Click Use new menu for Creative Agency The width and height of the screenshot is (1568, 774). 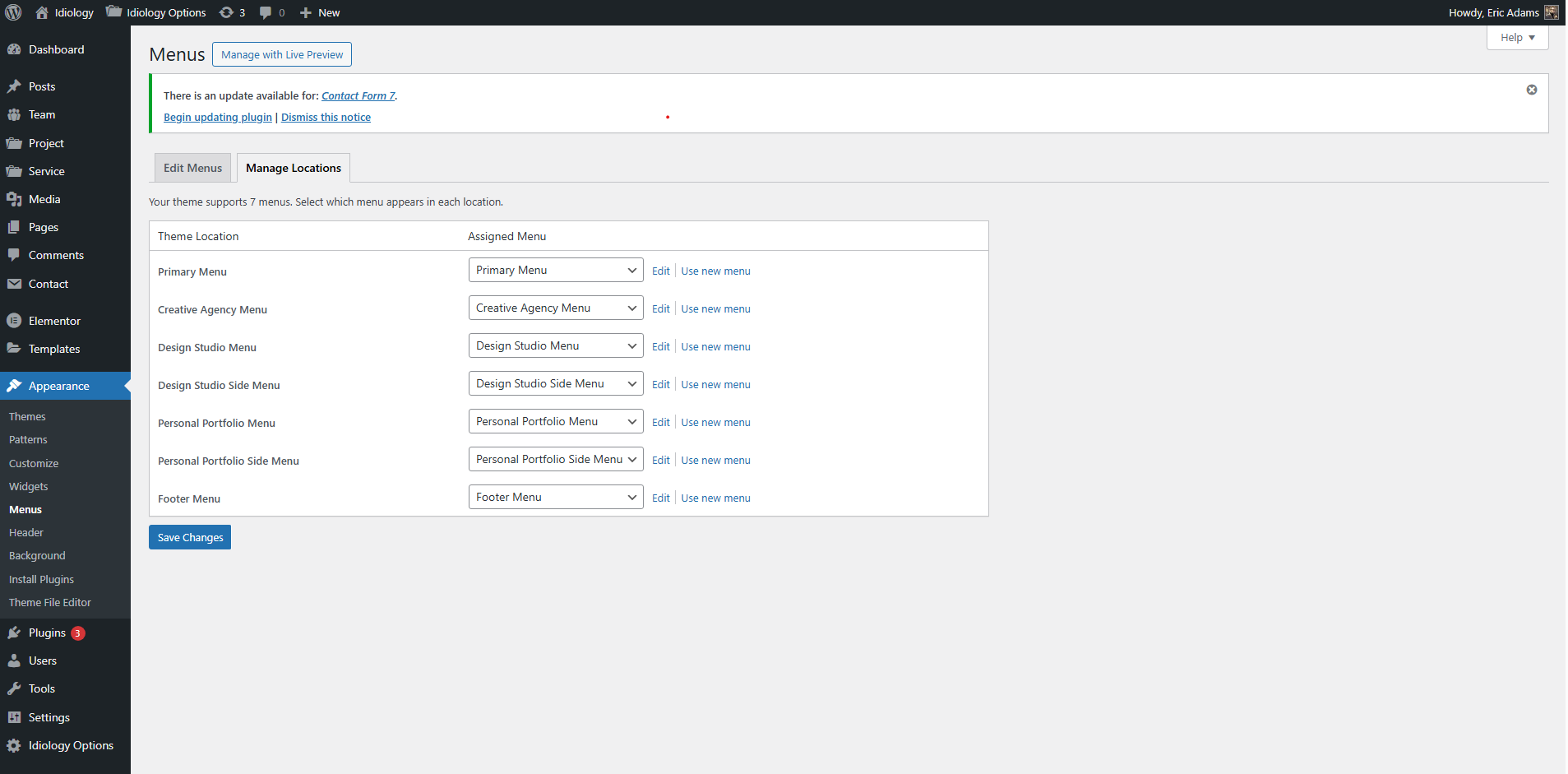click(x=715, y=309)
